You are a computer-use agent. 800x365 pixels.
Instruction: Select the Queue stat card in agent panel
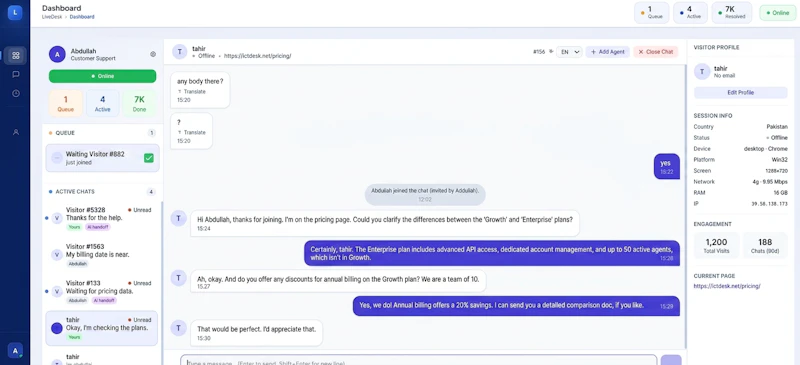click(x=66, y=104)
